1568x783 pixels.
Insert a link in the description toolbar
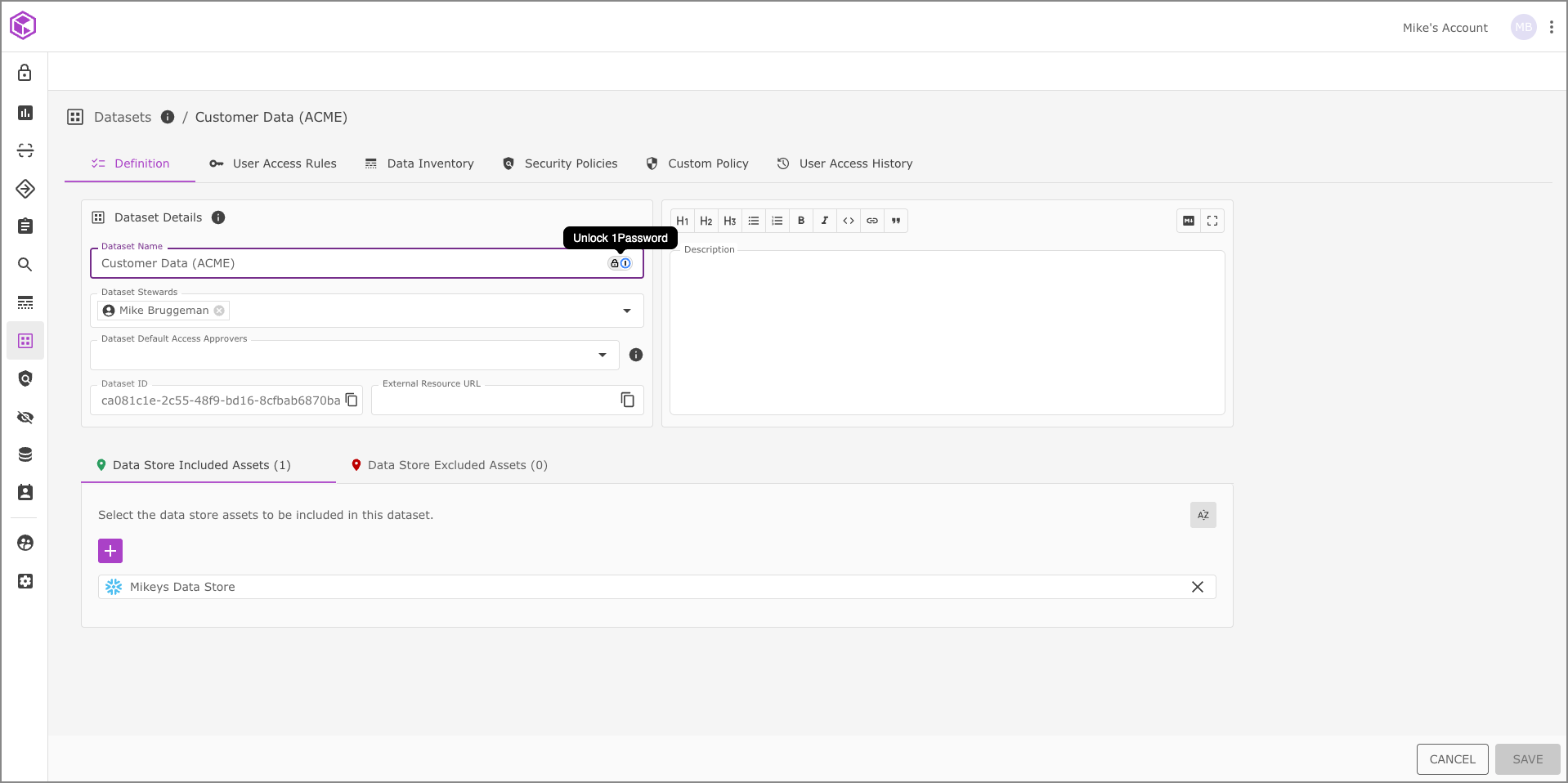872,221
